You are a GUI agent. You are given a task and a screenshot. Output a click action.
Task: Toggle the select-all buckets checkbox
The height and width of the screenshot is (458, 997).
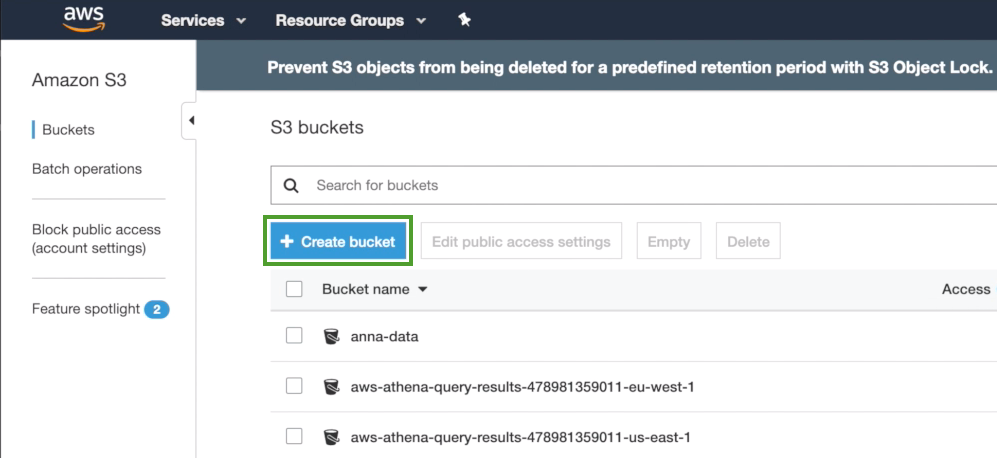(294, 289)
